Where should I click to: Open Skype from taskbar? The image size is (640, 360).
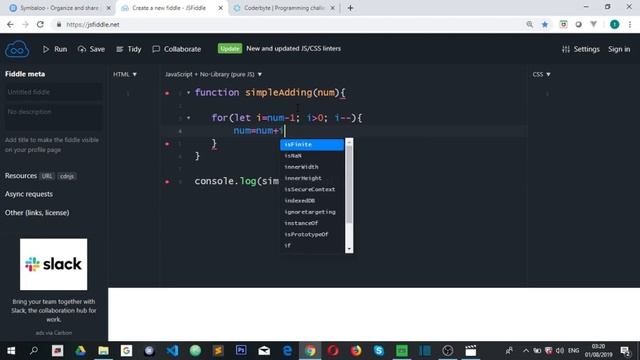click(x=379, y=351)
